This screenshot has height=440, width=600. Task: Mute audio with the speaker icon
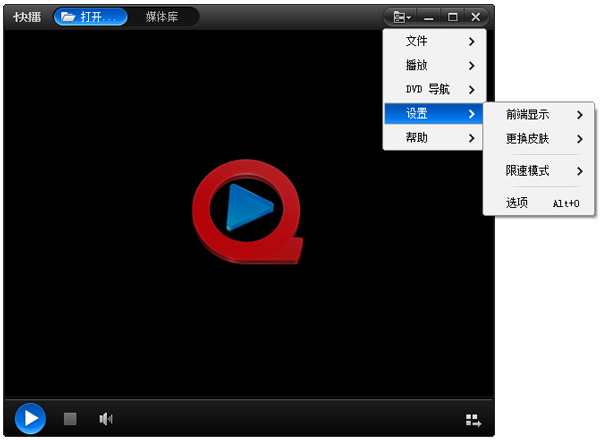click(105, 419)
